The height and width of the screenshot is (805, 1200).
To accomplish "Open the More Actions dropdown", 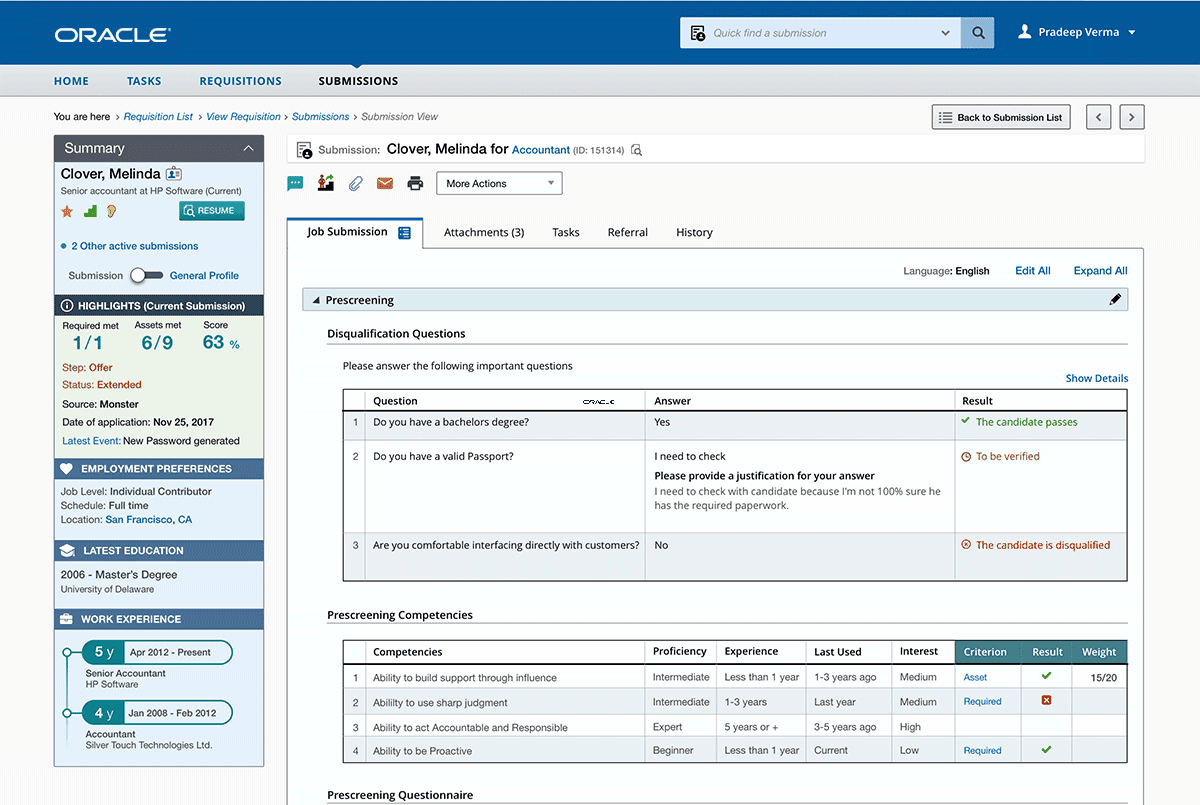I will (x=498, y=183).
